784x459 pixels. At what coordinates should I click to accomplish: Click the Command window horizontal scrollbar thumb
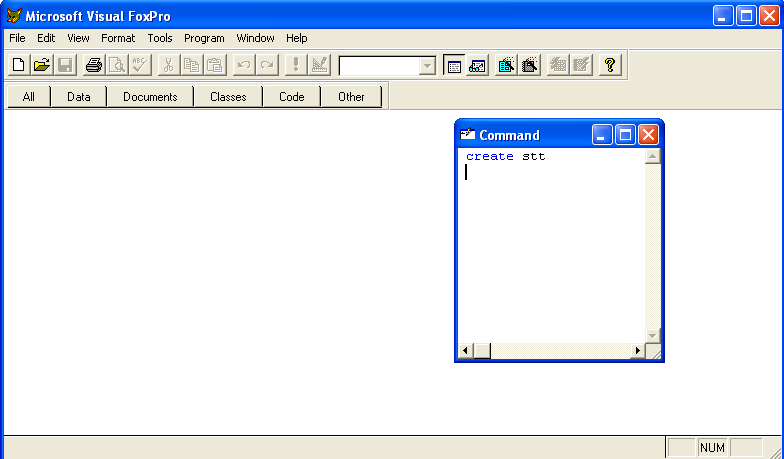pyautogui.click(x=482, y=351)
